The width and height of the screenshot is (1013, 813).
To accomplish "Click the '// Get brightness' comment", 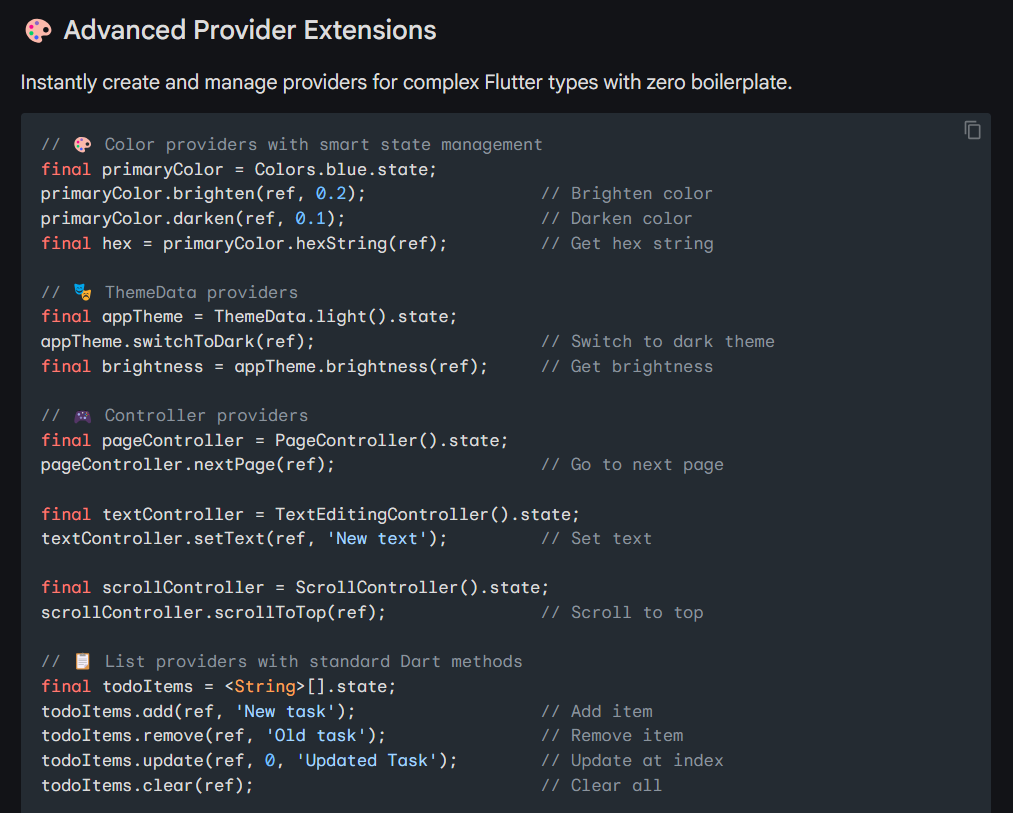I will [x=627, y=366].
